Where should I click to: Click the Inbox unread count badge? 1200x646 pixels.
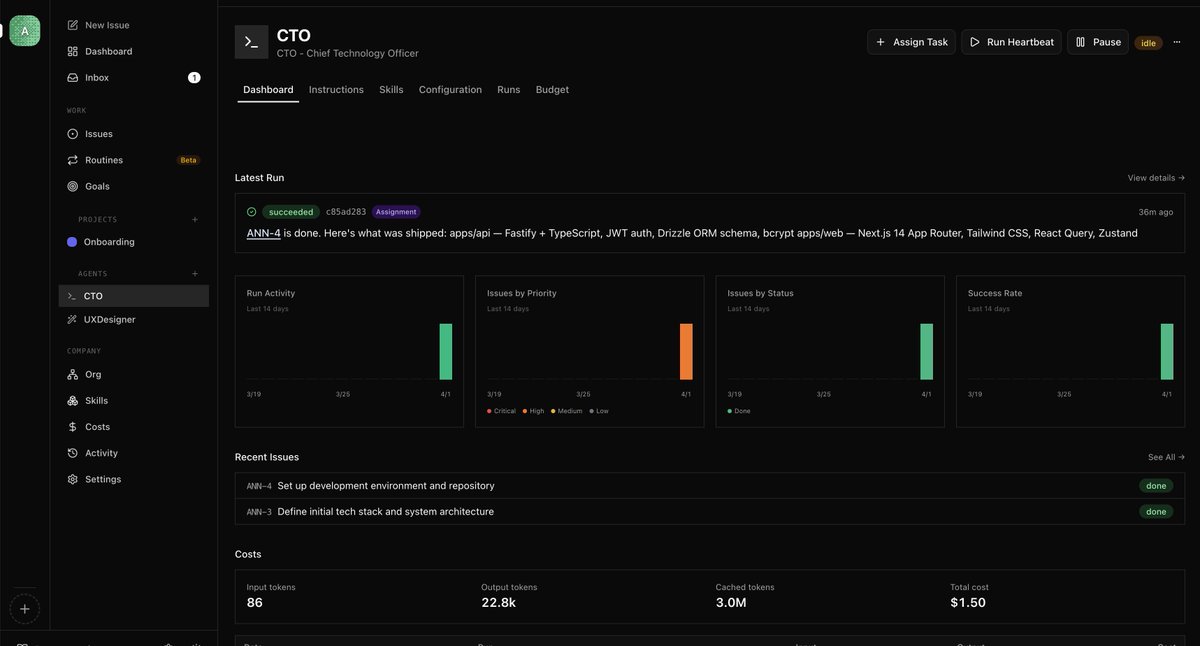tap(194, 77)
